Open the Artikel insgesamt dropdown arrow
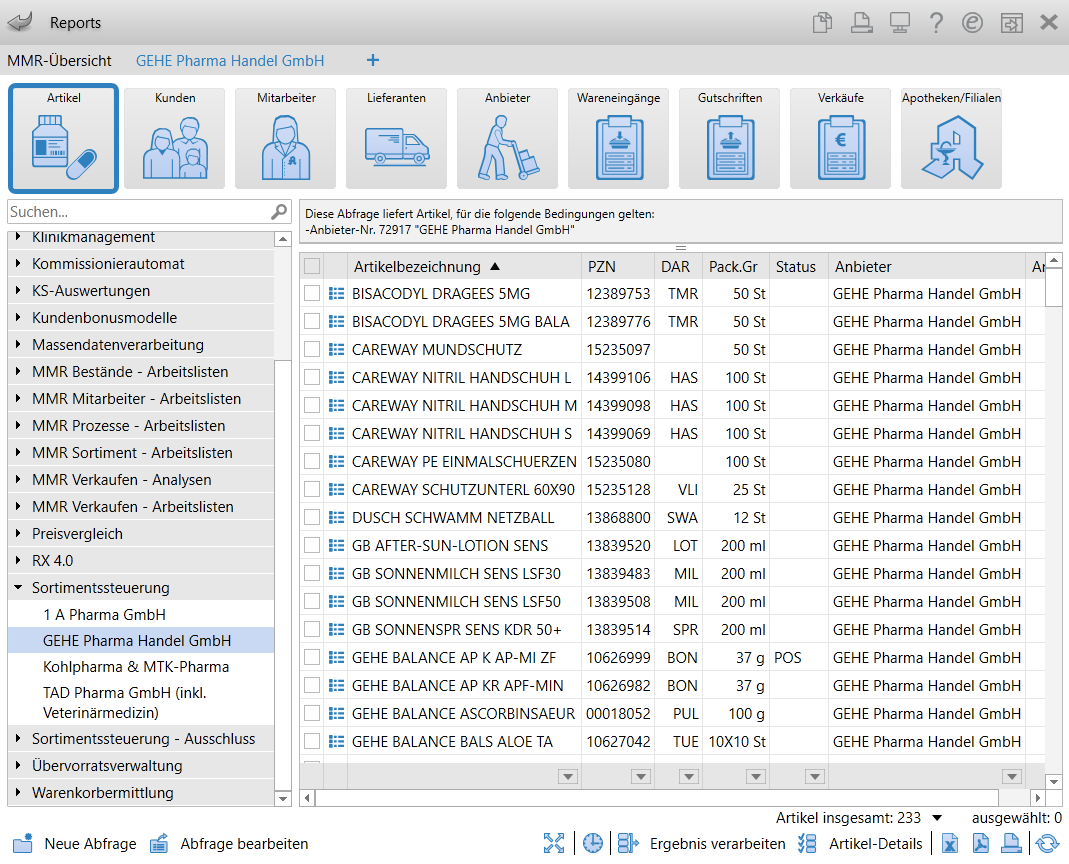1069x864 pixels. tap(937, 818)
